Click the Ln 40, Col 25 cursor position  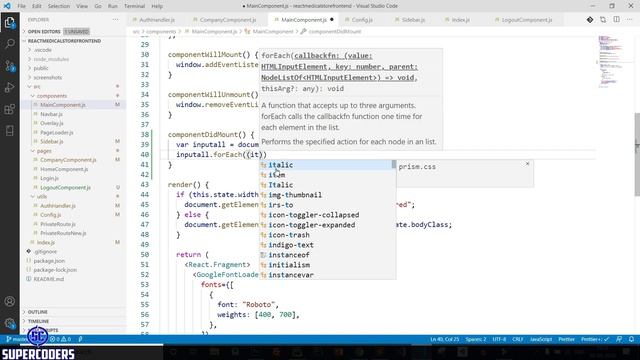click(x=444, y=339)
